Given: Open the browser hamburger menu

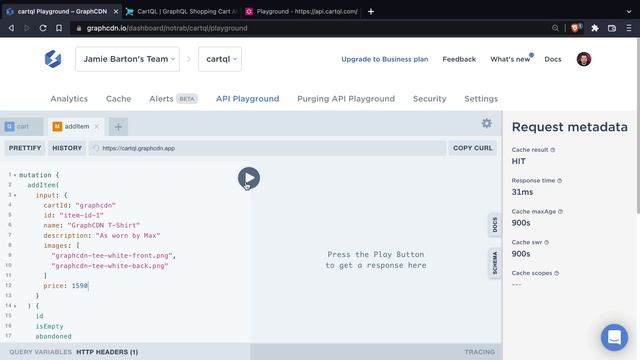Looking at the screenshot, I should click(x=629, y=28).
